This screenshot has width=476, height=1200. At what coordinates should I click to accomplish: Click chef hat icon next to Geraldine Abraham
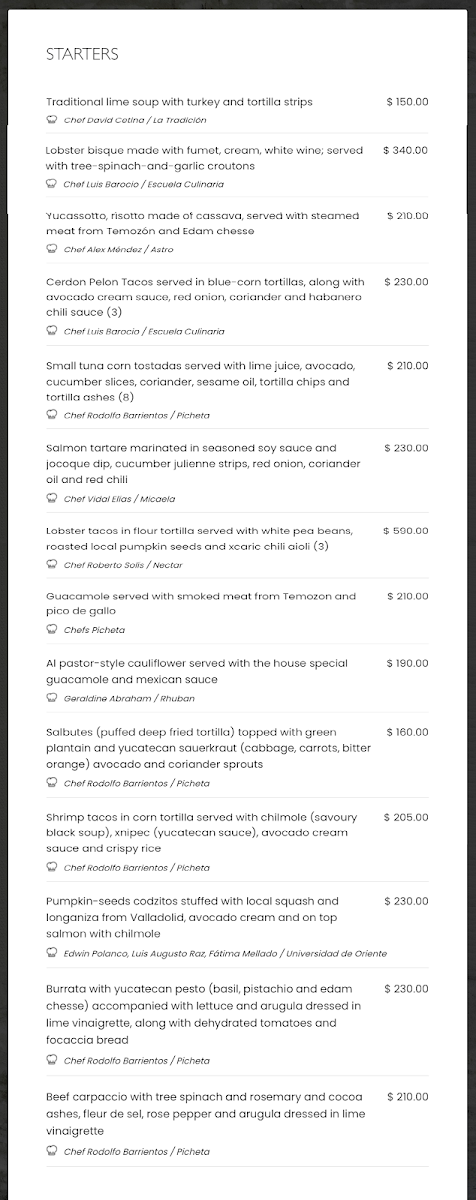coord(52,698)
